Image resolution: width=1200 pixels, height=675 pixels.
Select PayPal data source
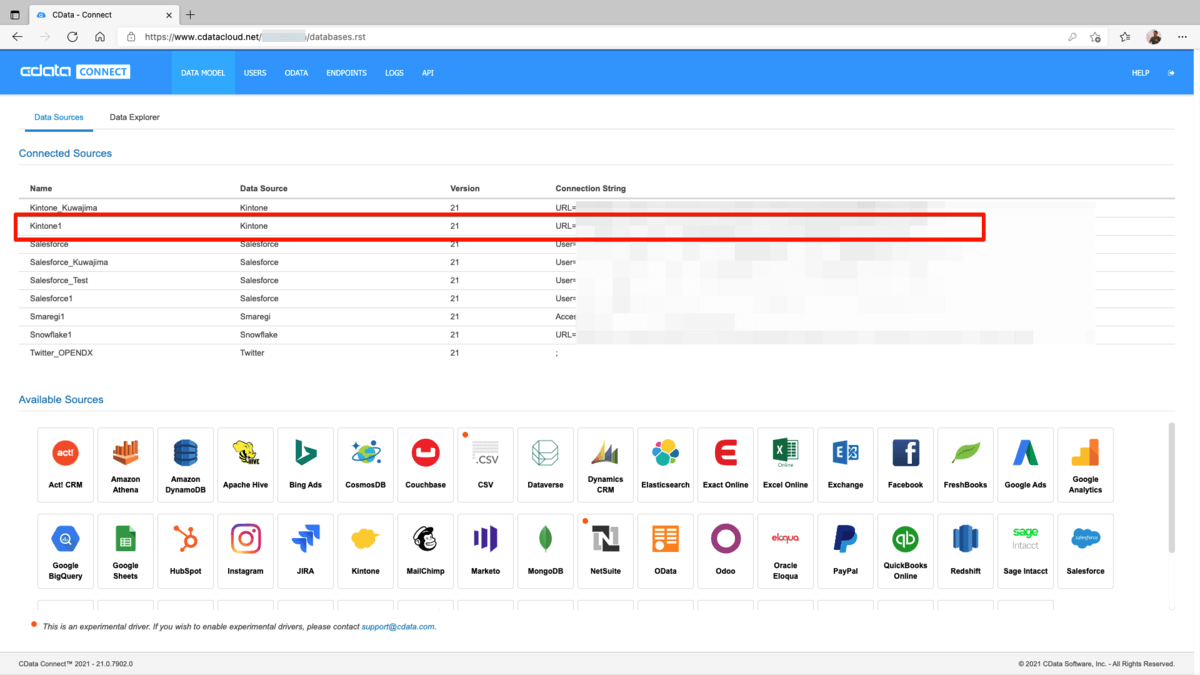click(845, 551)
